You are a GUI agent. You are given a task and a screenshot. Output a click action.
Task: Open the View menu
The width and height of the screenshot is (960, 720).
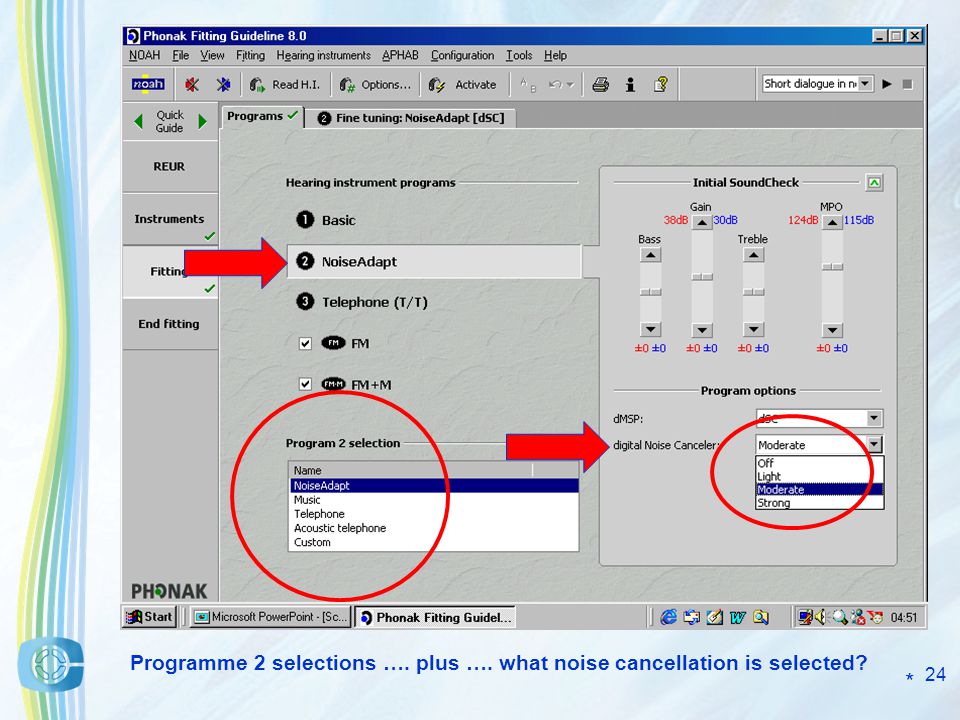(x=212, y=55)
